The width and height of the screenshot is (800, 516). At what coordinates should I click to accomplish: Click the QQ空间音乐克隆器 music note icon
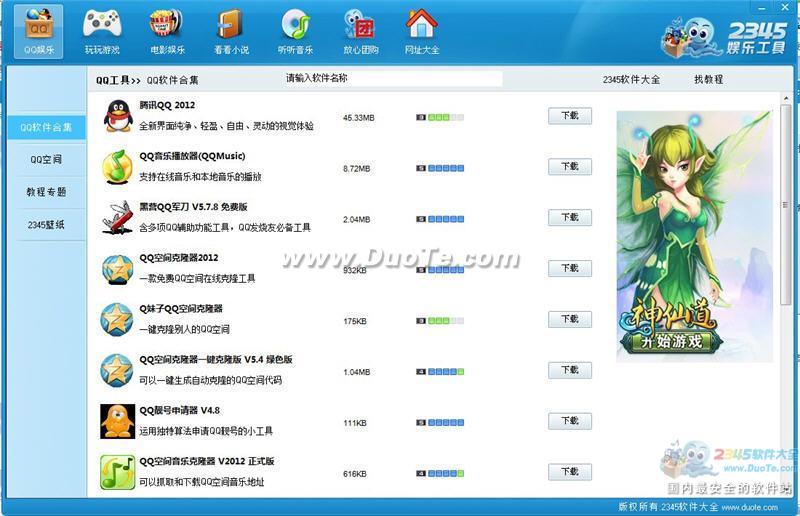[117, 473]
